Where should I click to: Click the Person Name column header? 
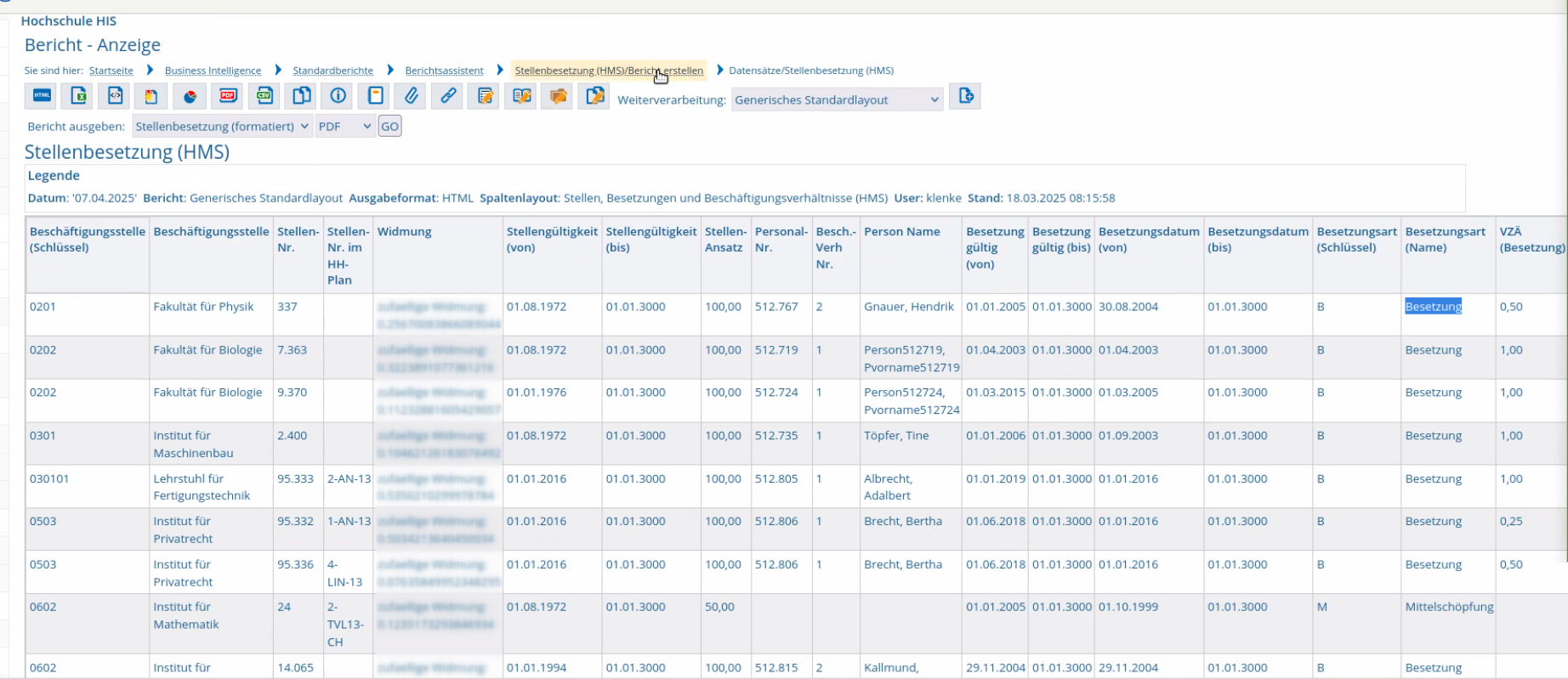(x=901, y=232)
